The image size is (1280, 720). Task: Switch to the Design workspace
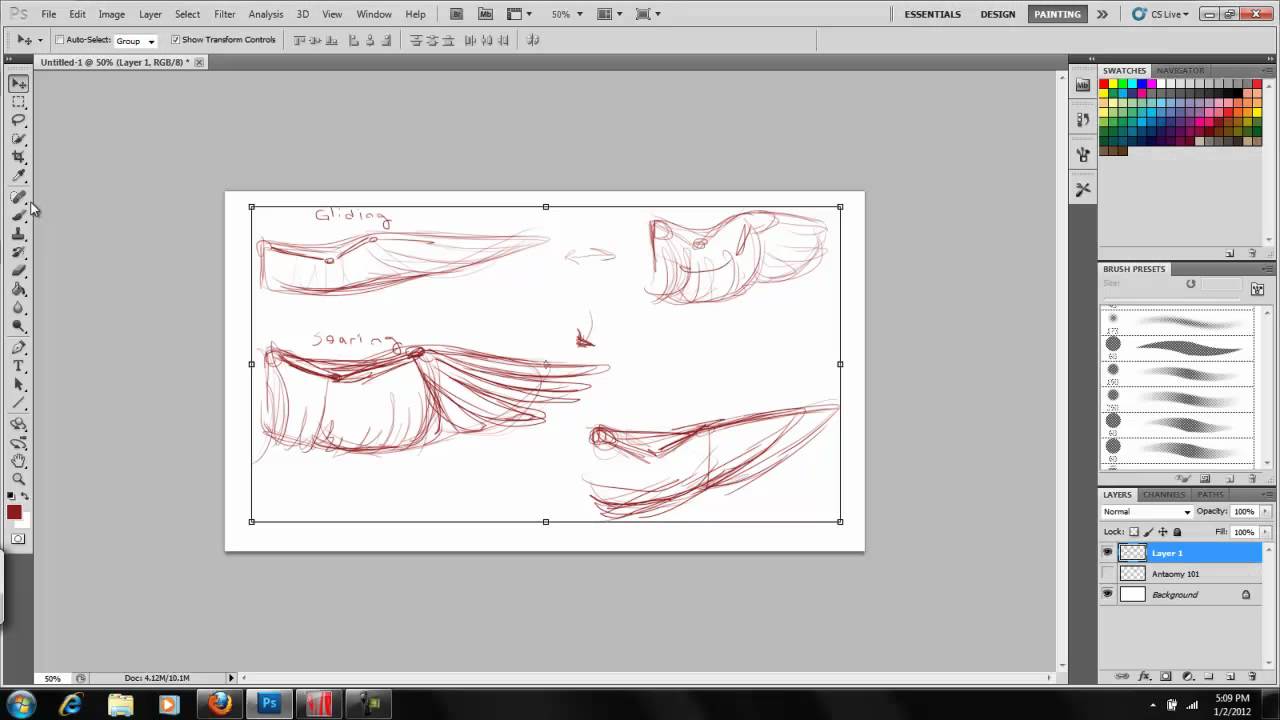click(997, 14)
